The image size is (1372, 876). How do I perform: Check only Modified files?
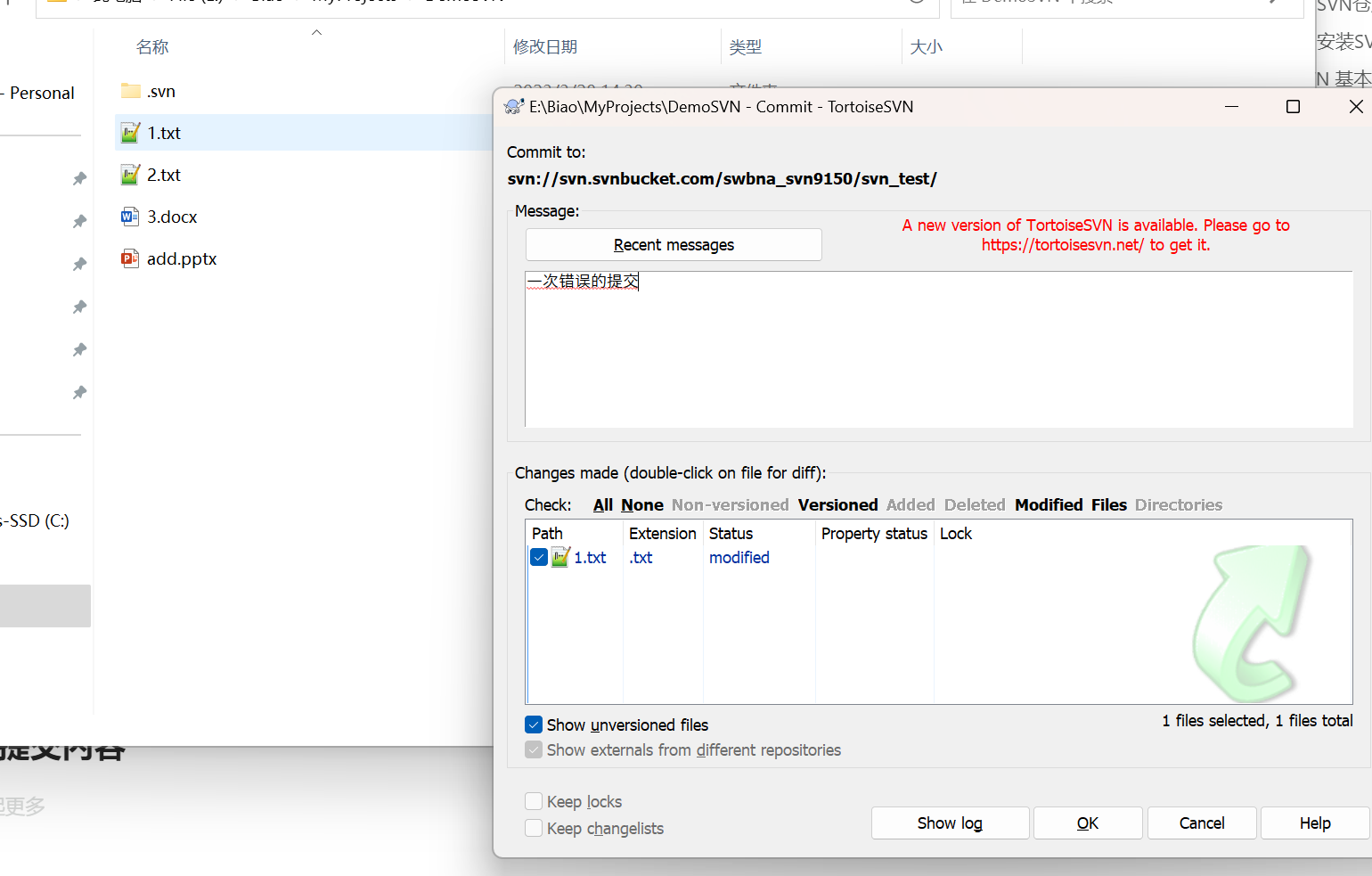pyautogui.click(x=1049, y=505)
